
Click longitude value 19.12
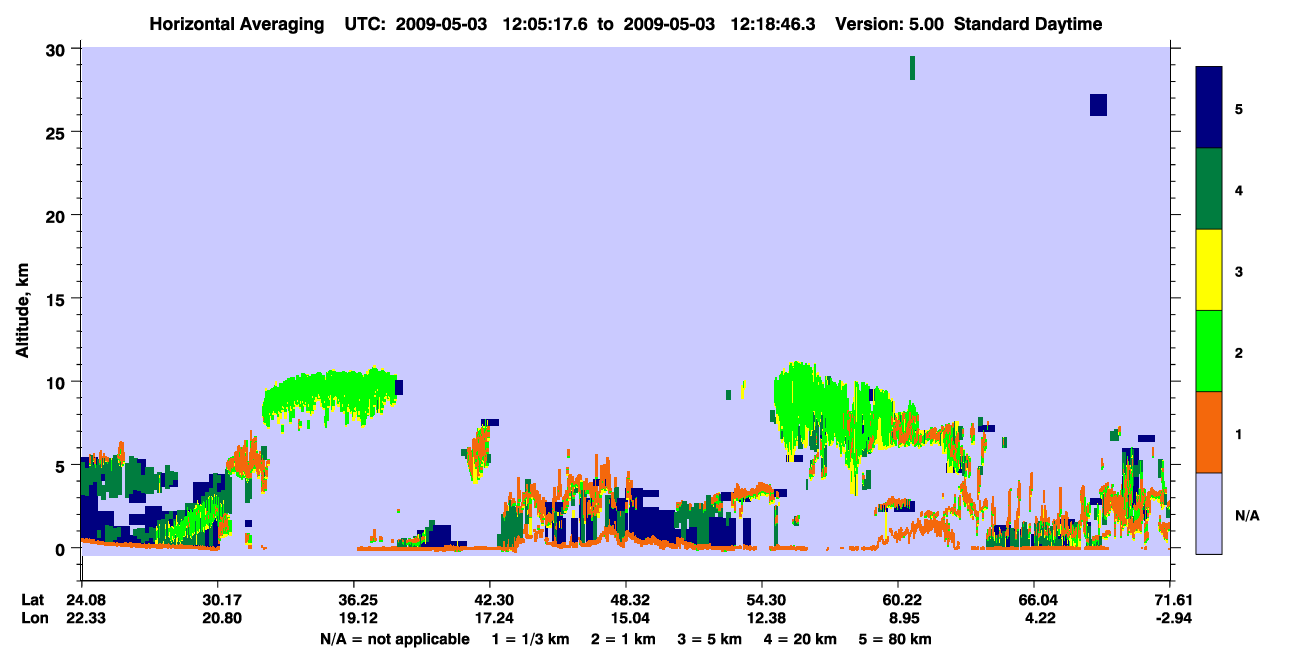tap(355, 618)
